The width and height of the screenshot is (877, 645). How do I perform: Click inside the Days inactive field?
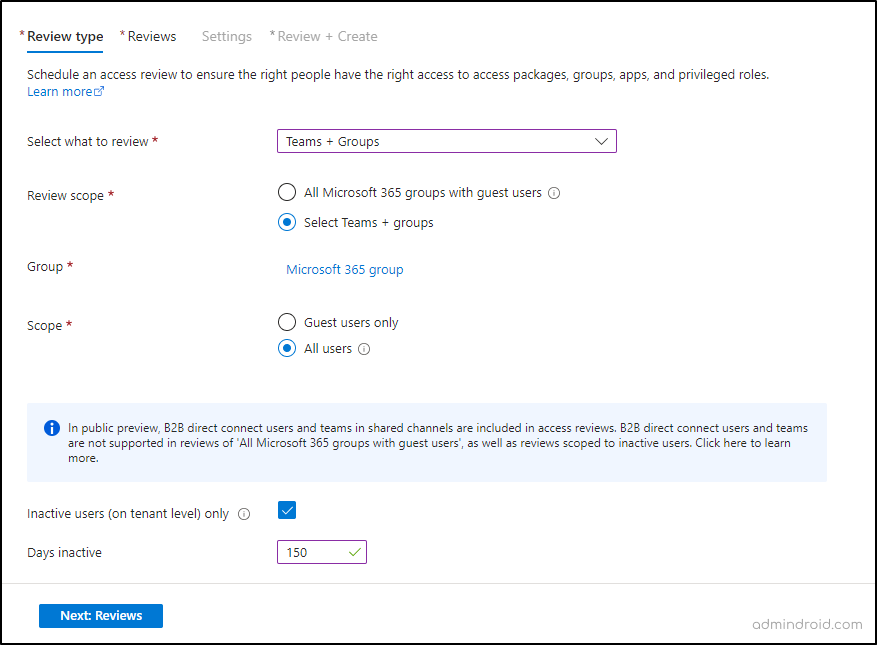pyautogui.click(x=322, y=552)
